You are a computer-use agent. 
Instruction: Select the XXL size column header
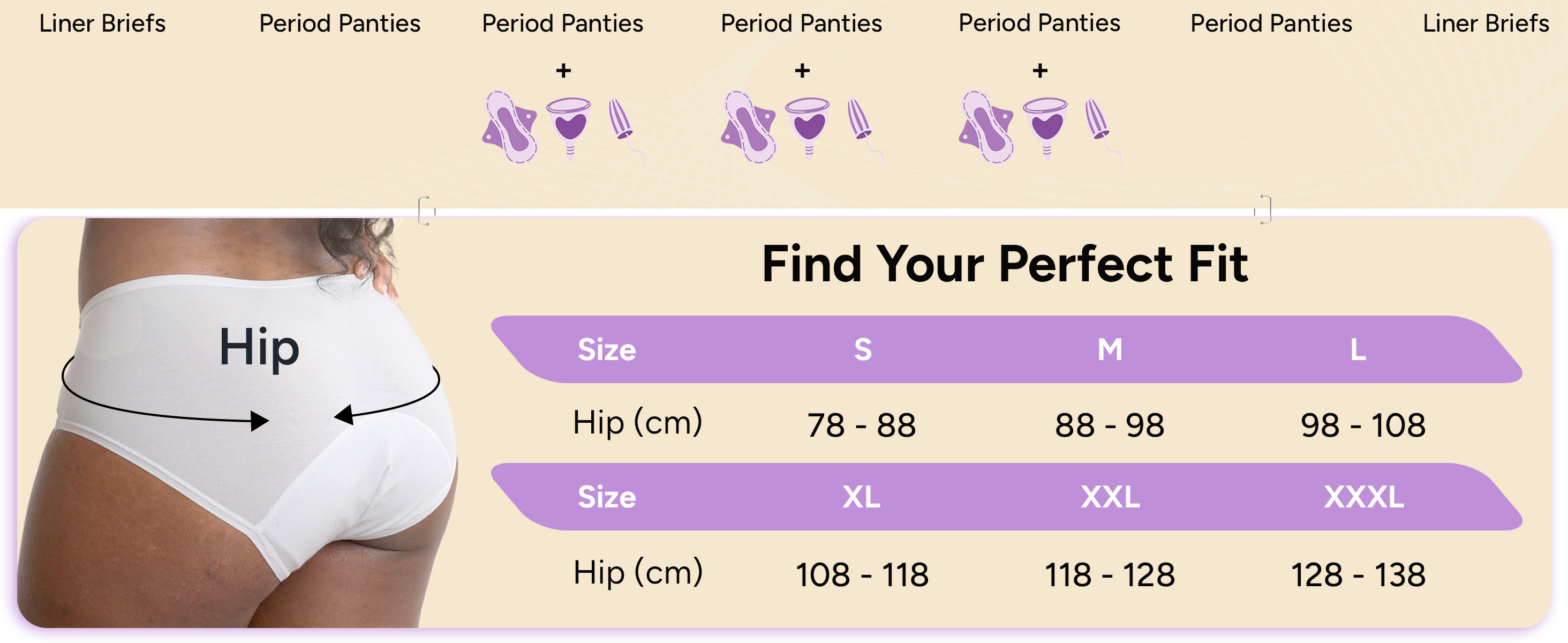click(x=1110, y=497)
